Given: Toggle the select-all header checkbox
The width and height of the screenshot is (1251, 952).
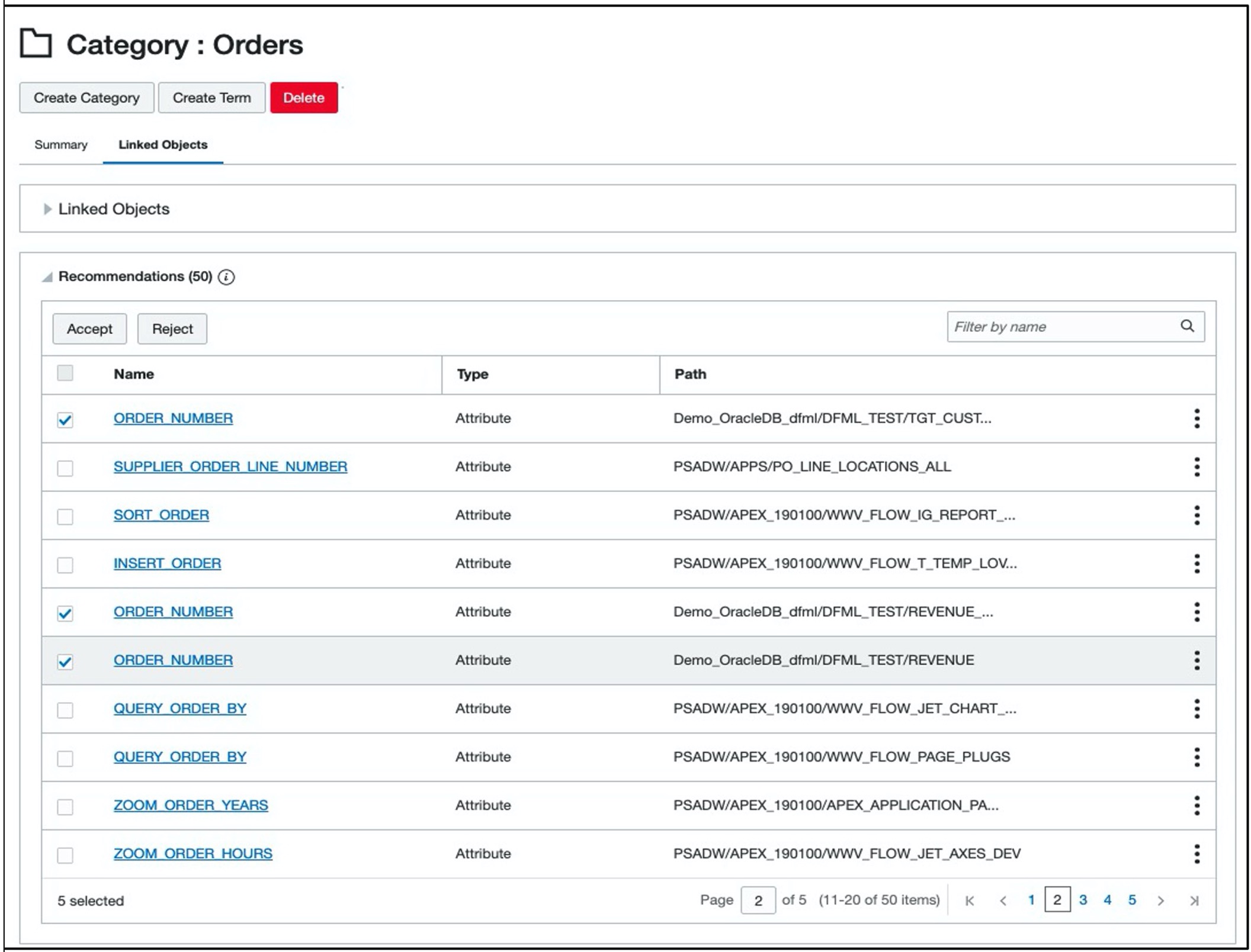Looking at the screenshot, I should [65, 373].
